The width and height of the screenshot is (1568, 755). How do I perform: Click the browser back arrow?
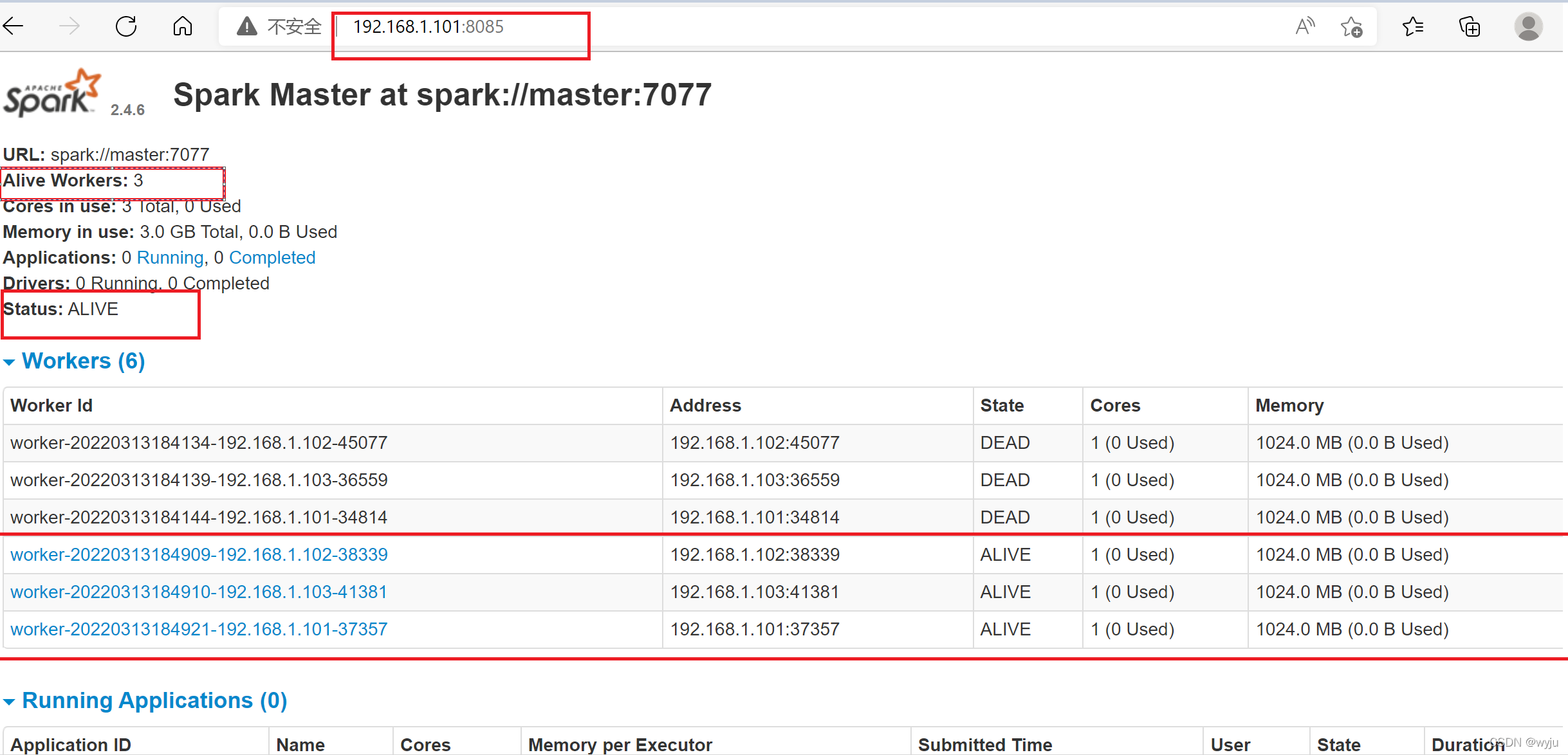tap(13, 26)
